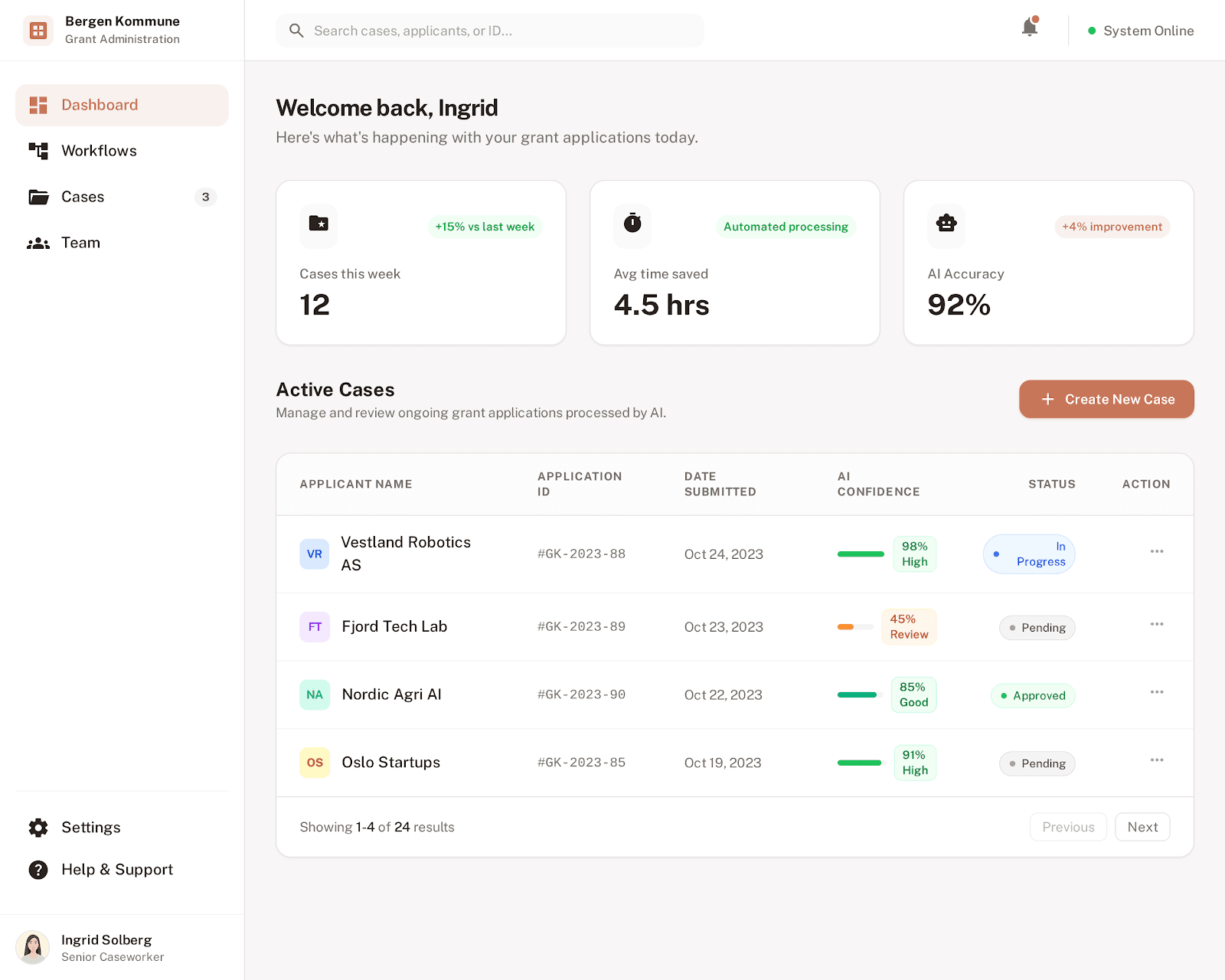The height and width of the screenshot is (980, 1225).
Task: Click the stopwatch icon on time saved card
Action: [x=632, y=226]
